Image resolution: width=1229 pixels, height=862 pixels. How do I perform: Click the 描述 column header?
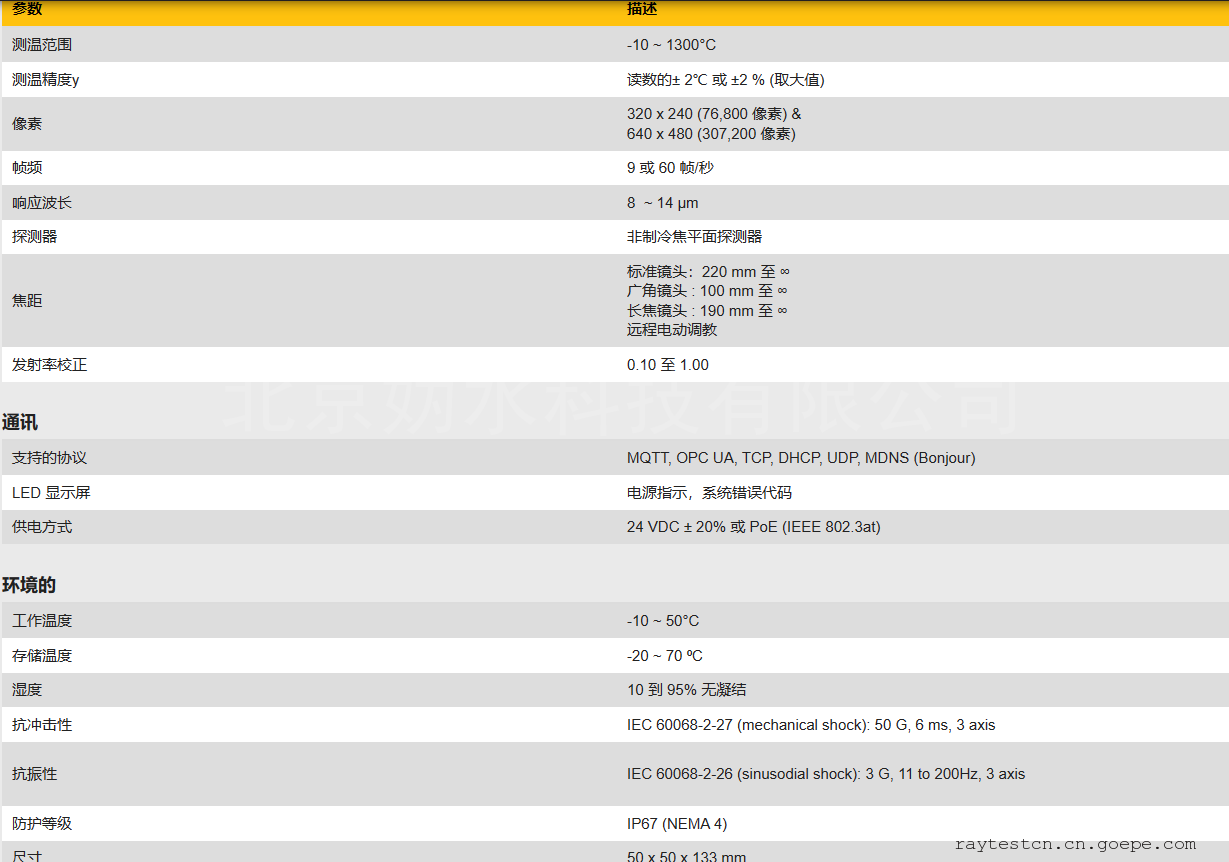click(x=642, y=9)
